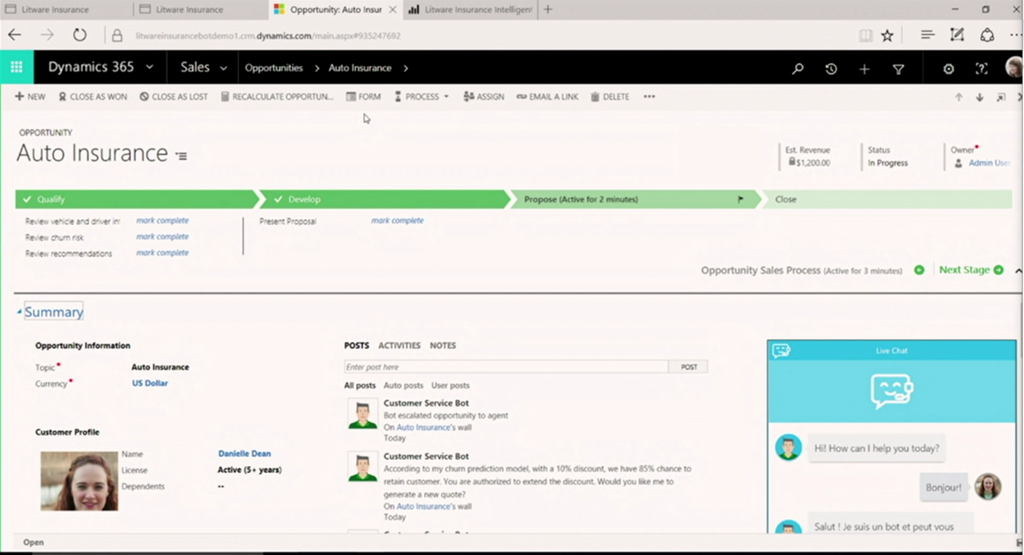Image resolution: width=1024 pixels, height=555 pixels.
Task: Mark Review churn risk as complete
Action: pos(162,237)
